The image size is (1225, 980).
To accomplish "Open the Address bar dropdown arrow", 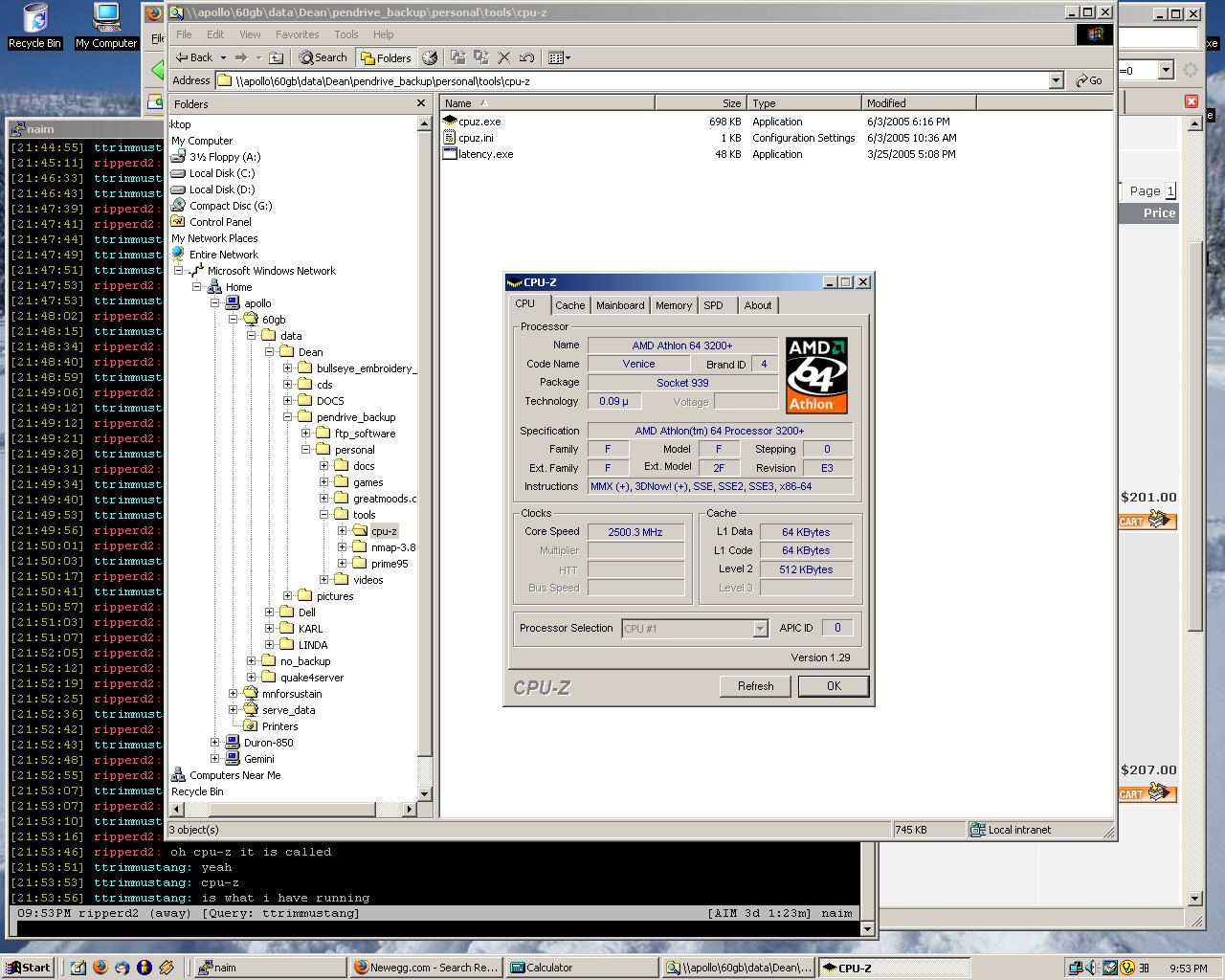I will (x=1057, y=81).
